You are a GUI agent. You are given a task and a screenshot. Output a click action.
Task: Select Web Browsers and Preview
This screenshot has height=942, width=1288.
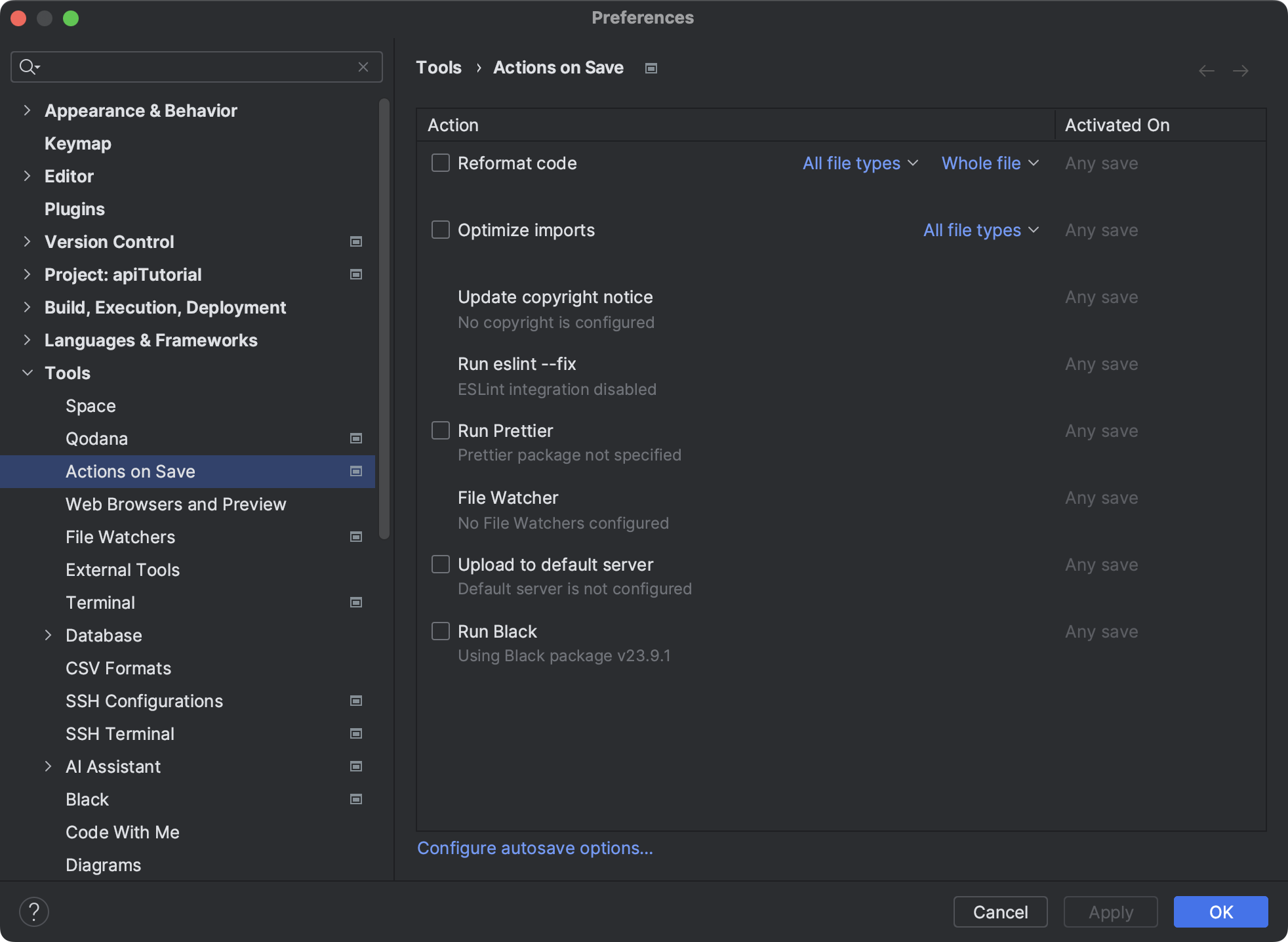tap(175, 504)
